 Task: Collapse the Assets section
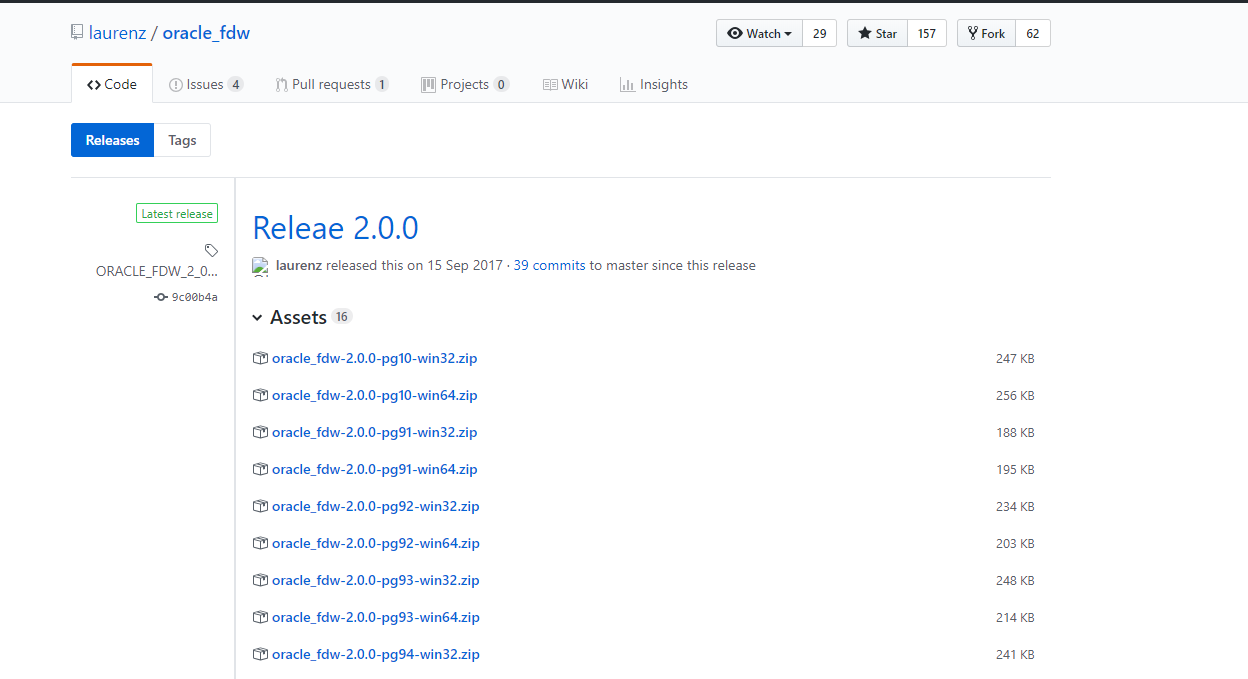pyautogui.click(x=290, y=317)
